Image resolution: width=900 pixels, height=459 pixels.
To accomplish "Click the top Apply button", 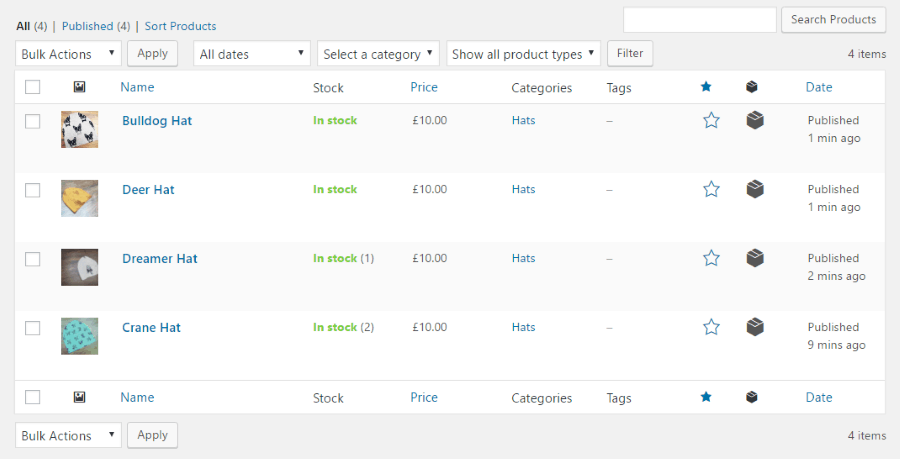I will [152, 53].
